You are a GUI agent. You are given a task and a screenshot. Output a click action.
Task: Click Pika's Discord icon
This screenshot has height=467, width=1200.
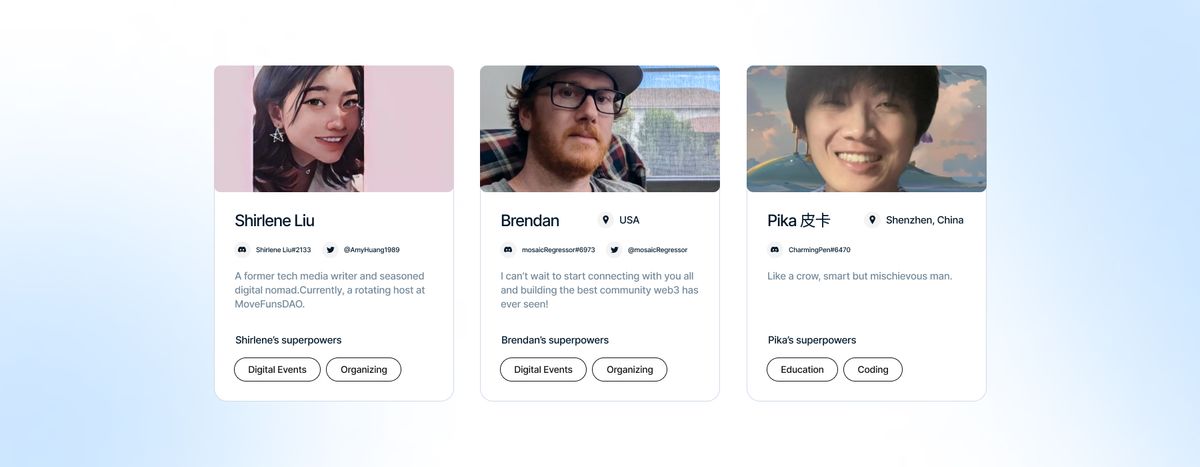[x=775, y=250]
